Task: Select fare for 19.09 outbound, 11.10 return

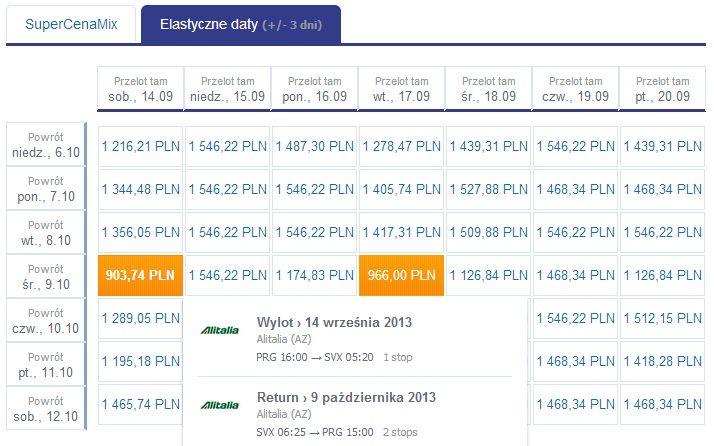Action: (x=575, y=361)
